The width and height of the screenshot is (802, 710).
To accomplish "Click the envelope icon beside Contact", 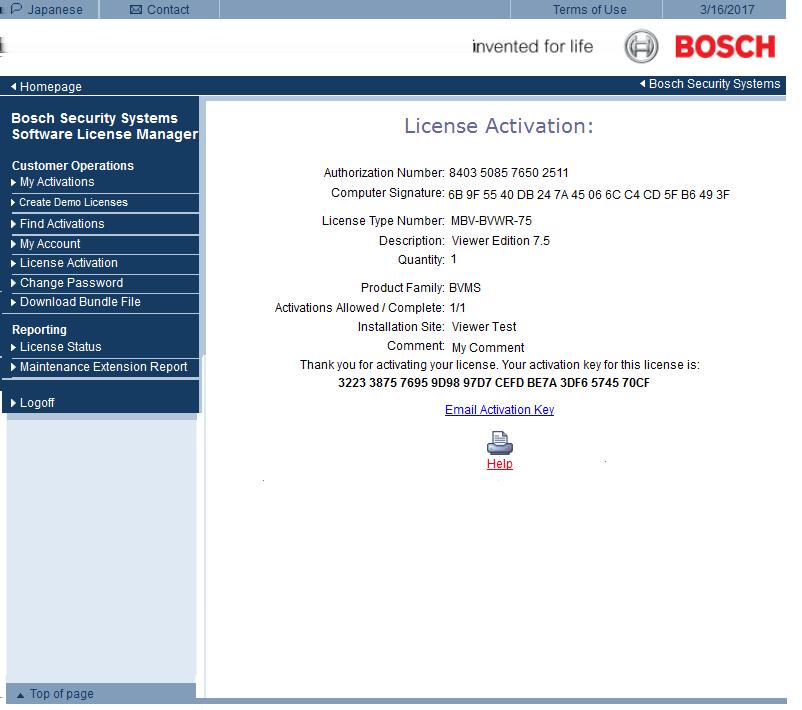I will [136, 10].
